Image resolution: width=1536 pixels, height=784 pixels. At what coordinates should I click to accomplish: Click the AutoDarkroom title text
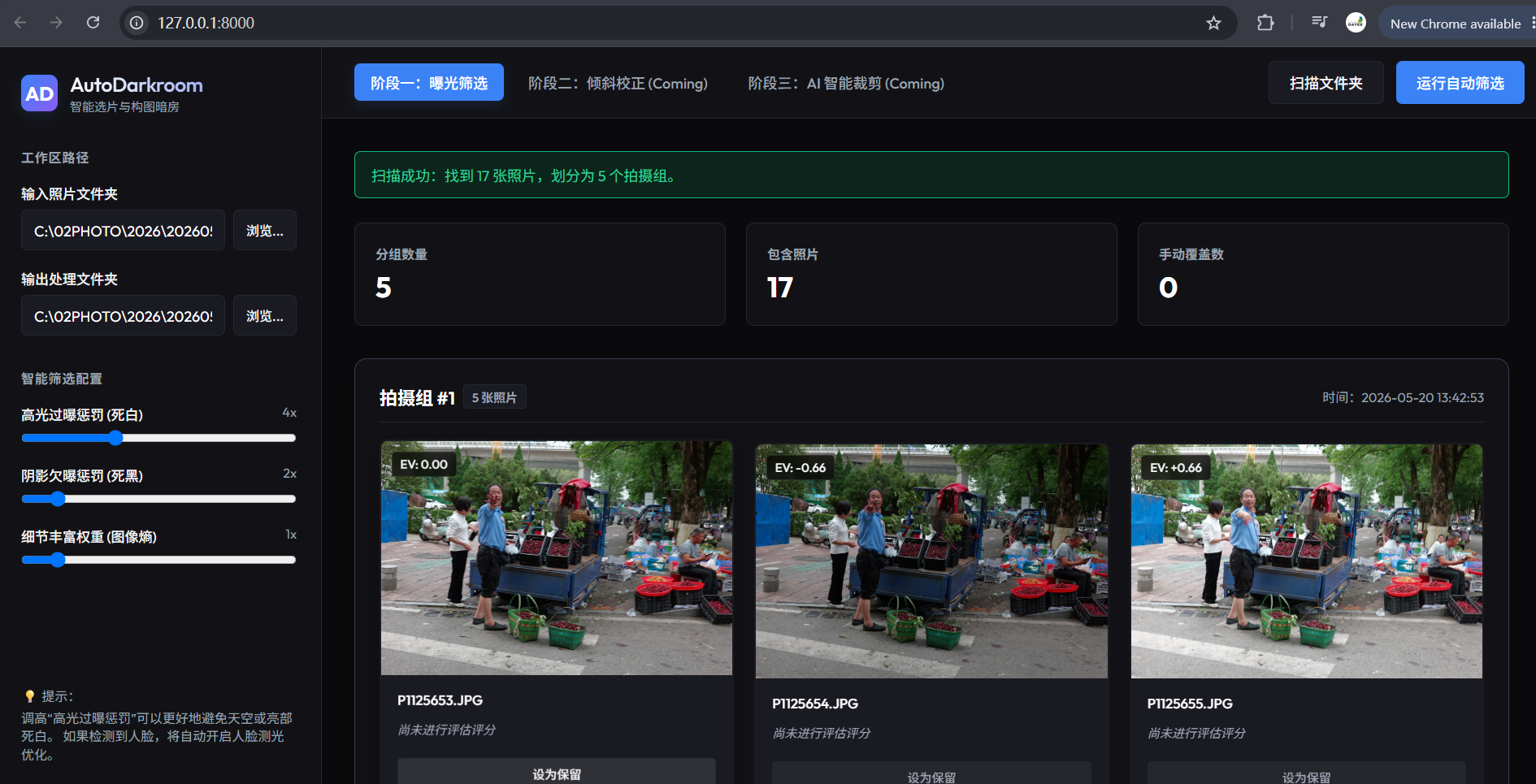point(137,85)
